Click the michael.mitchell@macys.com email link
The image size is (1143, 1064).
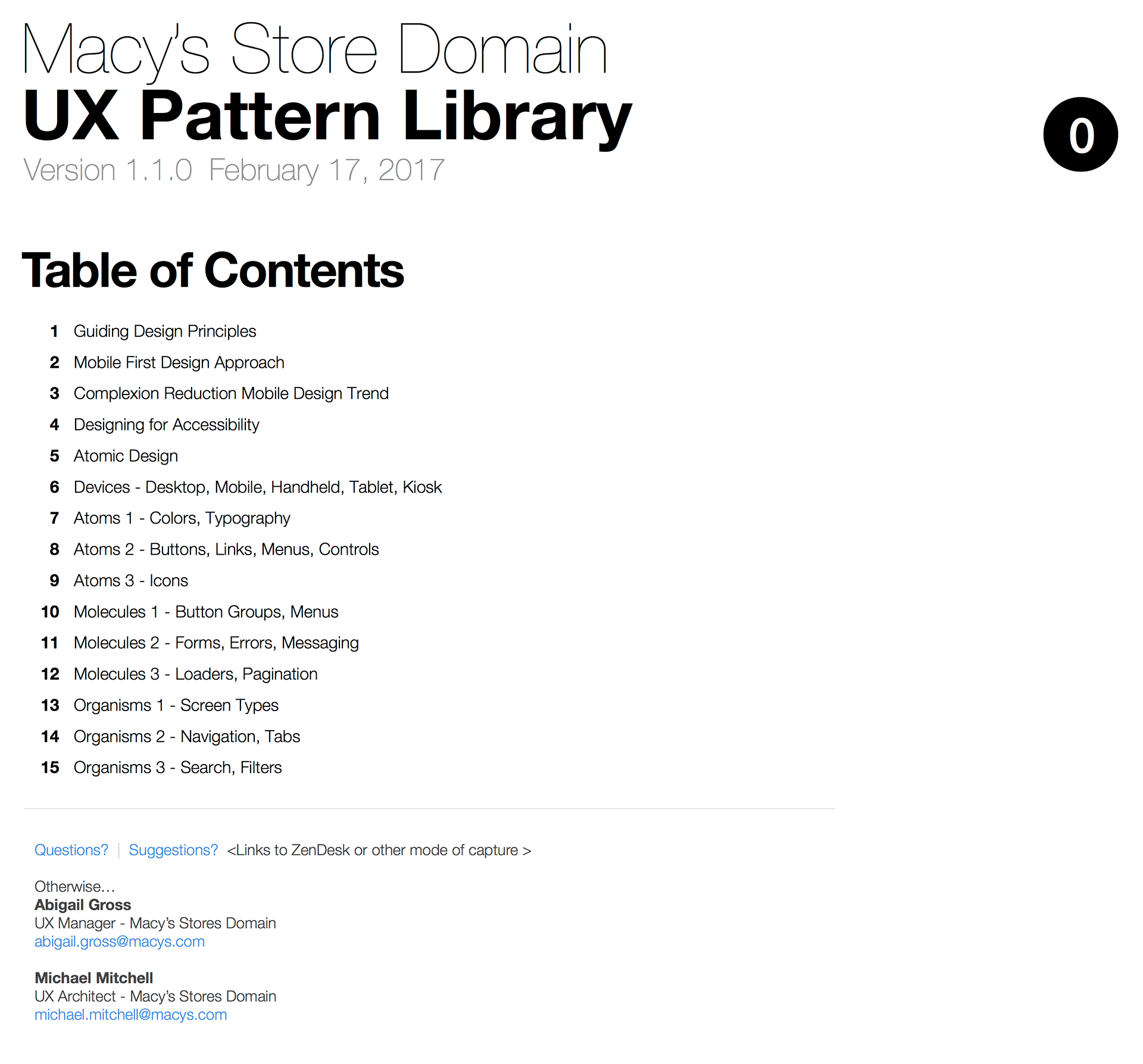coord(131,1015)
